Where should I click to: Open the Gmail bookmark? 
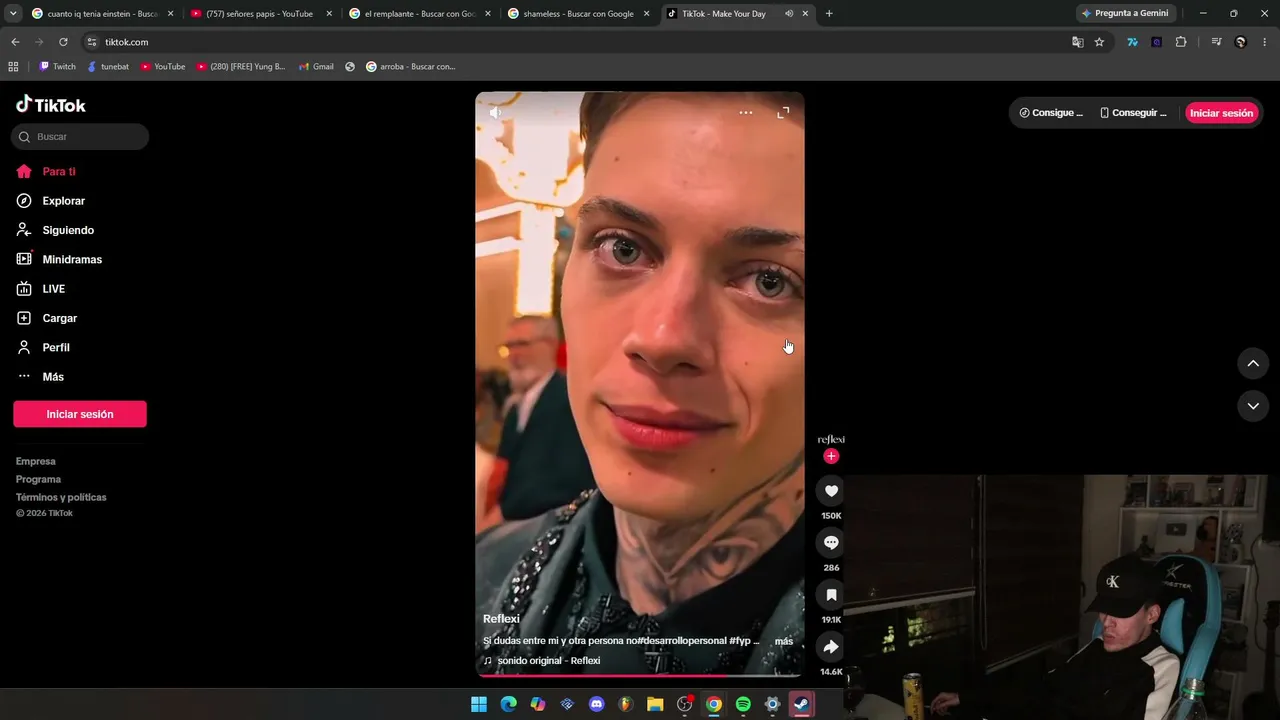316,67
